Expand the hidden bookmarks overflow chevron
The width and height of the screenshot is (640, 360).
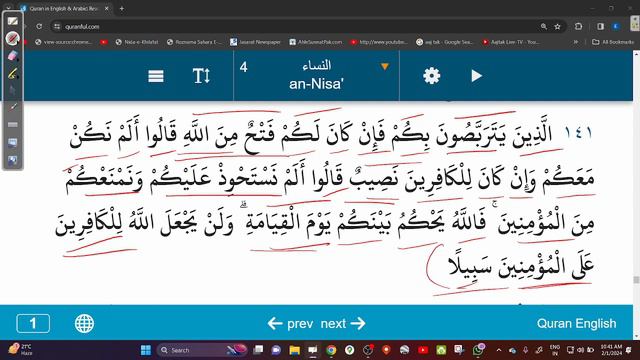point(576,42)
